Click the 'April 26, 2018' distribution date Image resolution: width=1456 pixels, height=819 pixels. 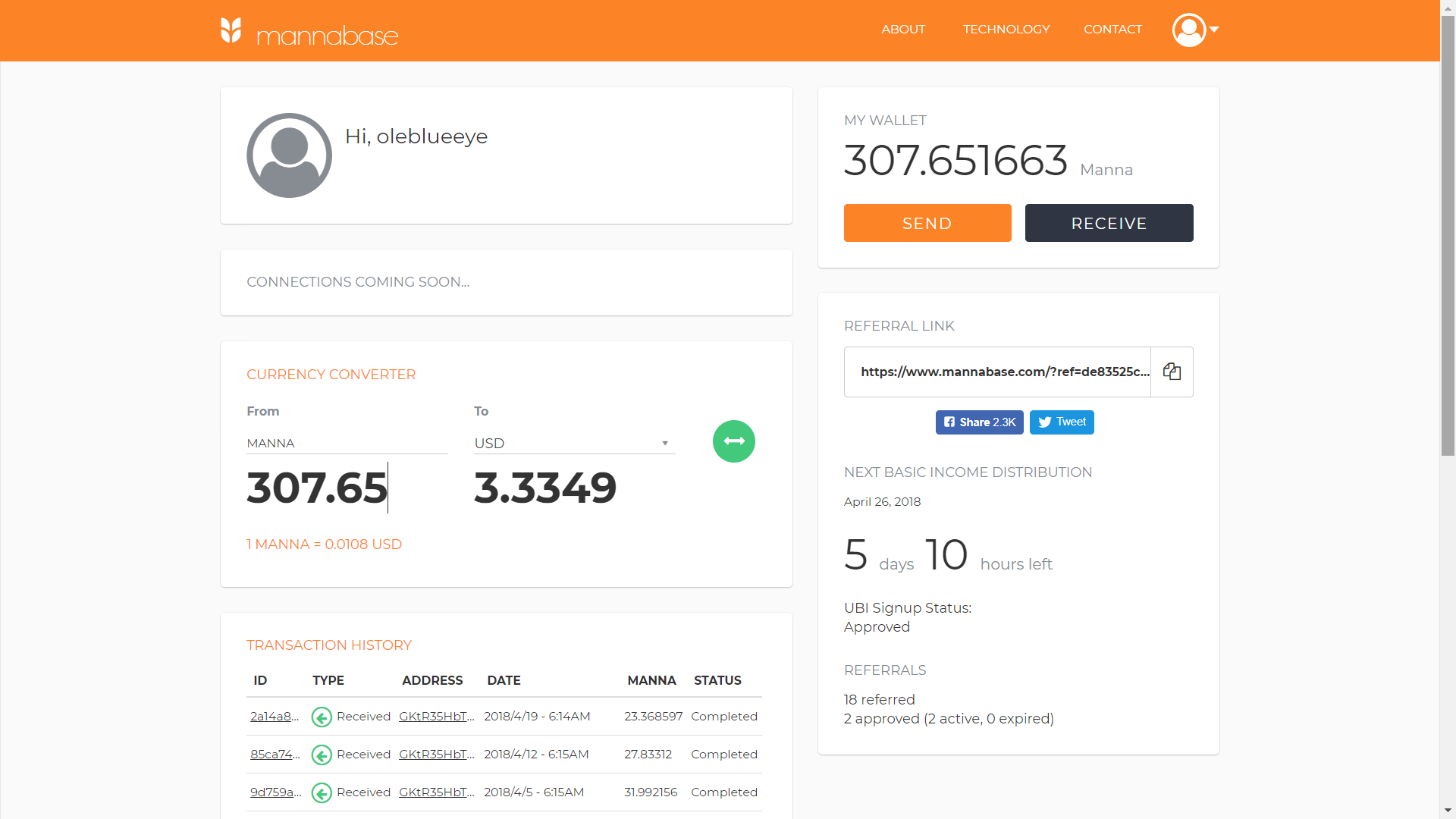click(882, 502)
